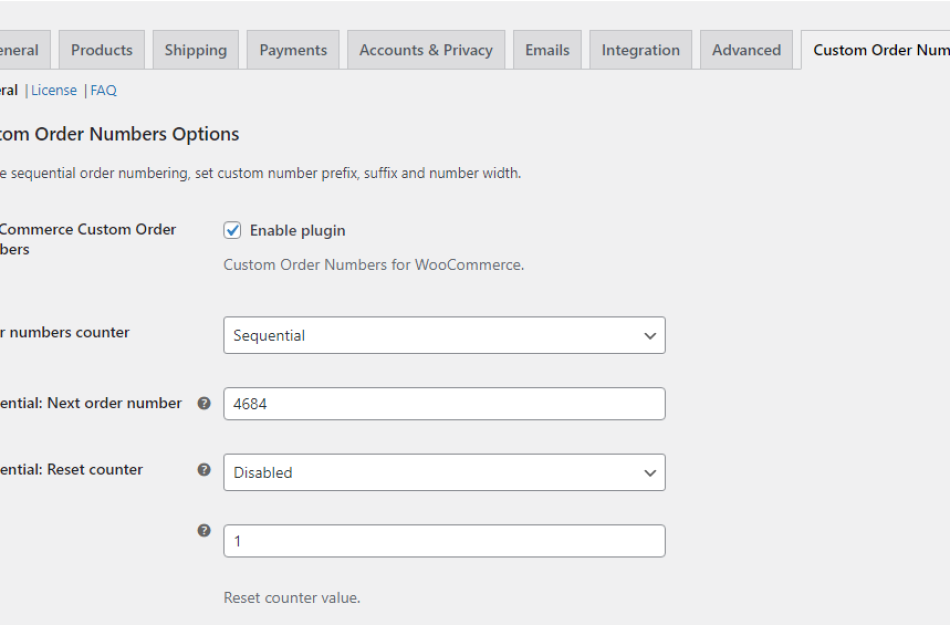Open the FAQ section link
The image size is (950, 625).
pyautogui.click(x=103, y=90)
